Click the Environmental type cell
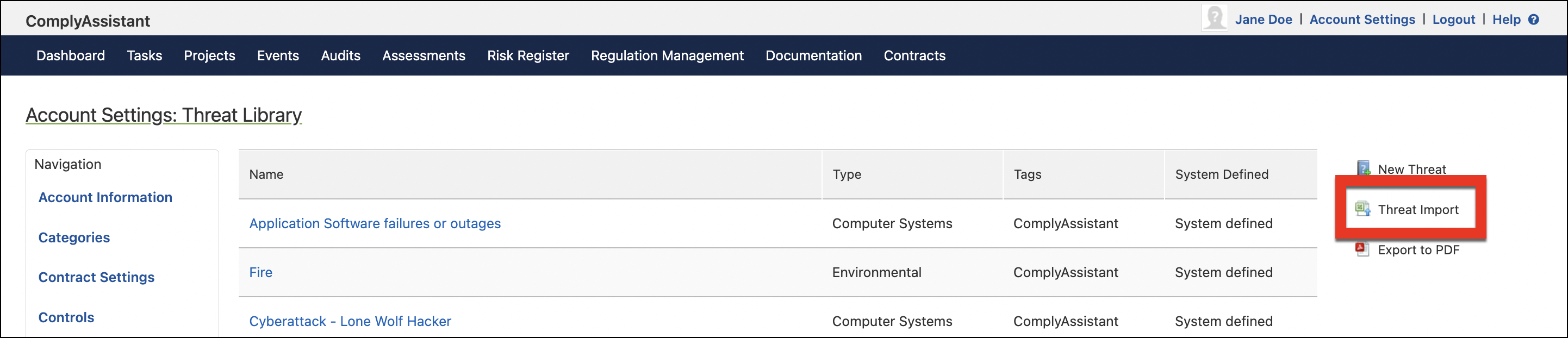The width and height of the screenshot is (1568, 338). 876,272
